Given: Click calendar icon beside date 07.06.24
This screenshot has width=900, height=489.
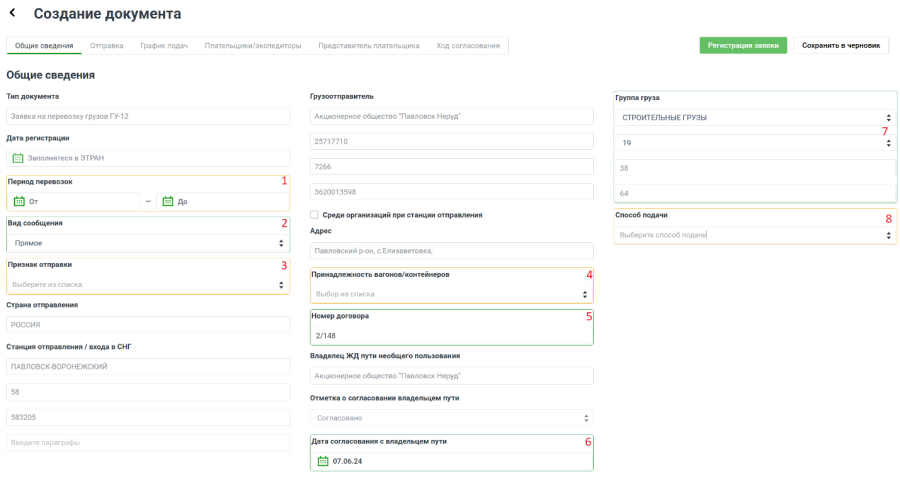Looking at the screenshot, I should pos(323,461).
